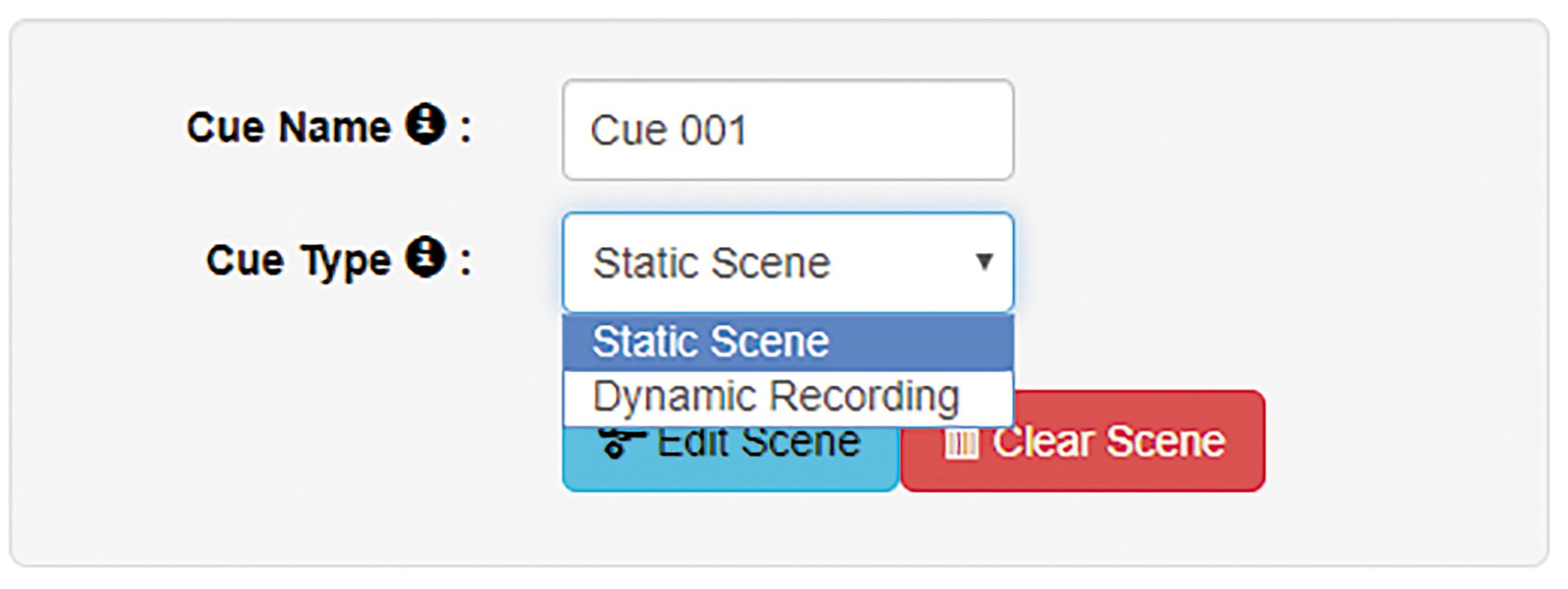Click the info icon beside Cue Name
Viewport: 1568px width, 589px height.
425,124
